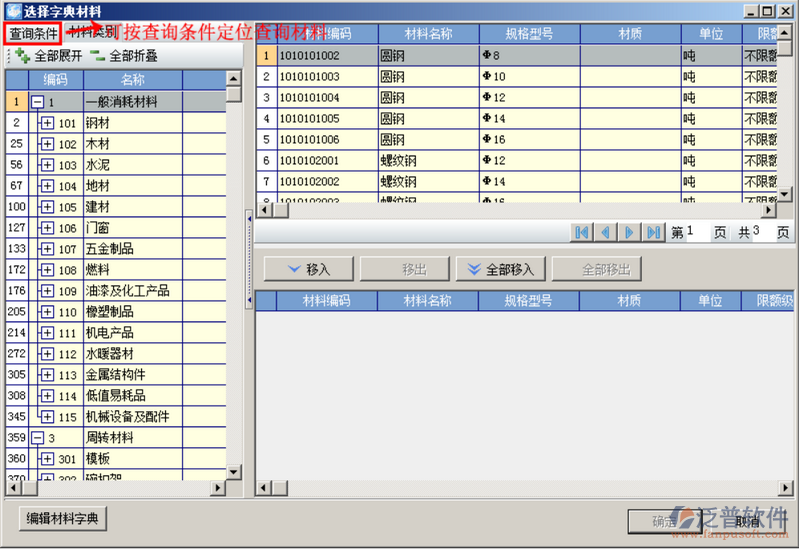Viewport: 799px width, 550px height.
Task: Click the Expand All (全部展开) icon
Action: coord(22,56)
